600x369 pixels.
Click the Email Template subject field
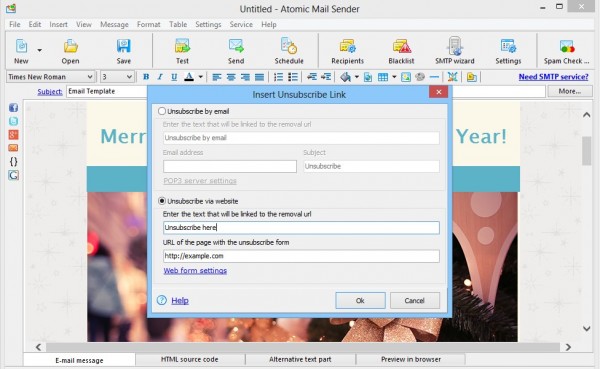pyautogui.click(x=106, y=91)
